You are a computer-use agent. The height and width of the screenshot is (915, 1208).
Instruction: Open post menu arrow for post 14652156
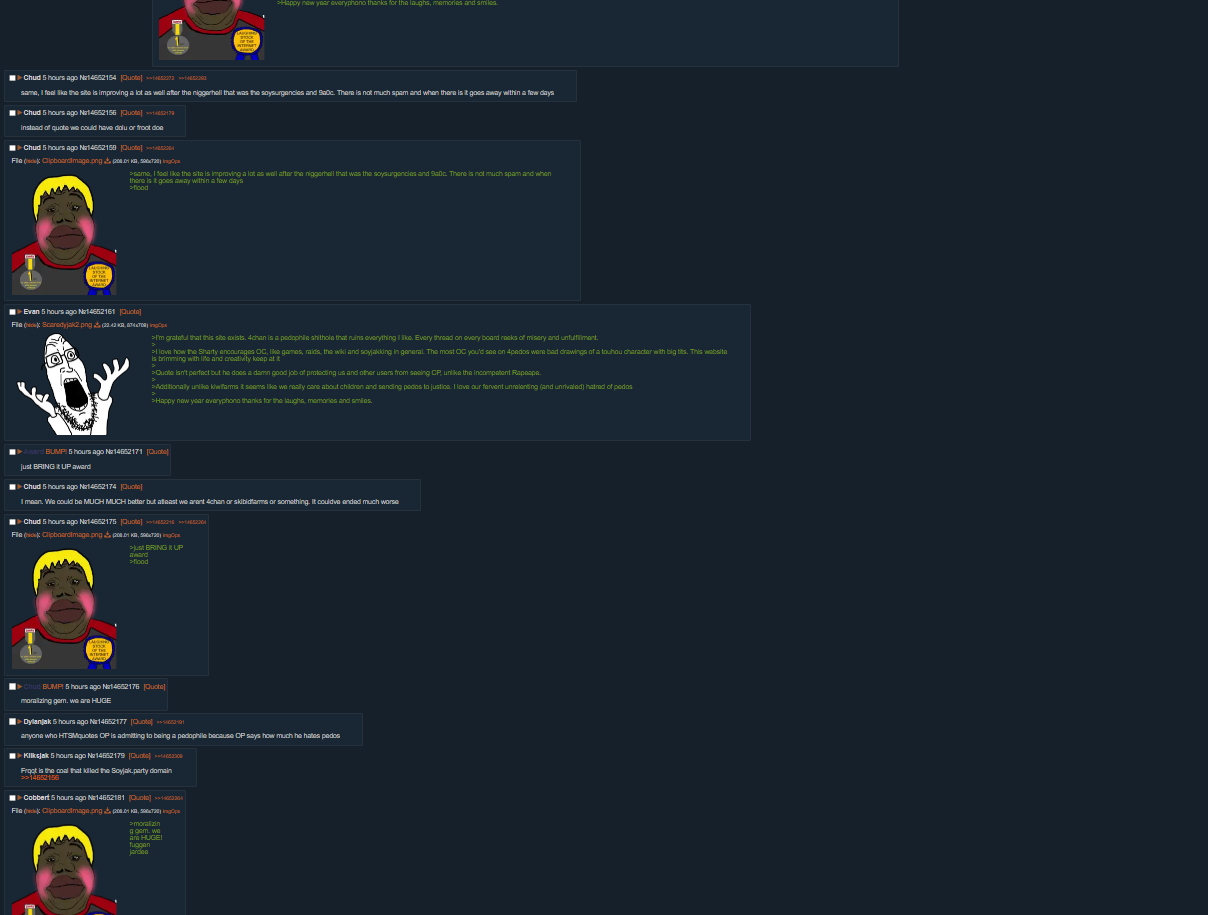click(19, 113)
